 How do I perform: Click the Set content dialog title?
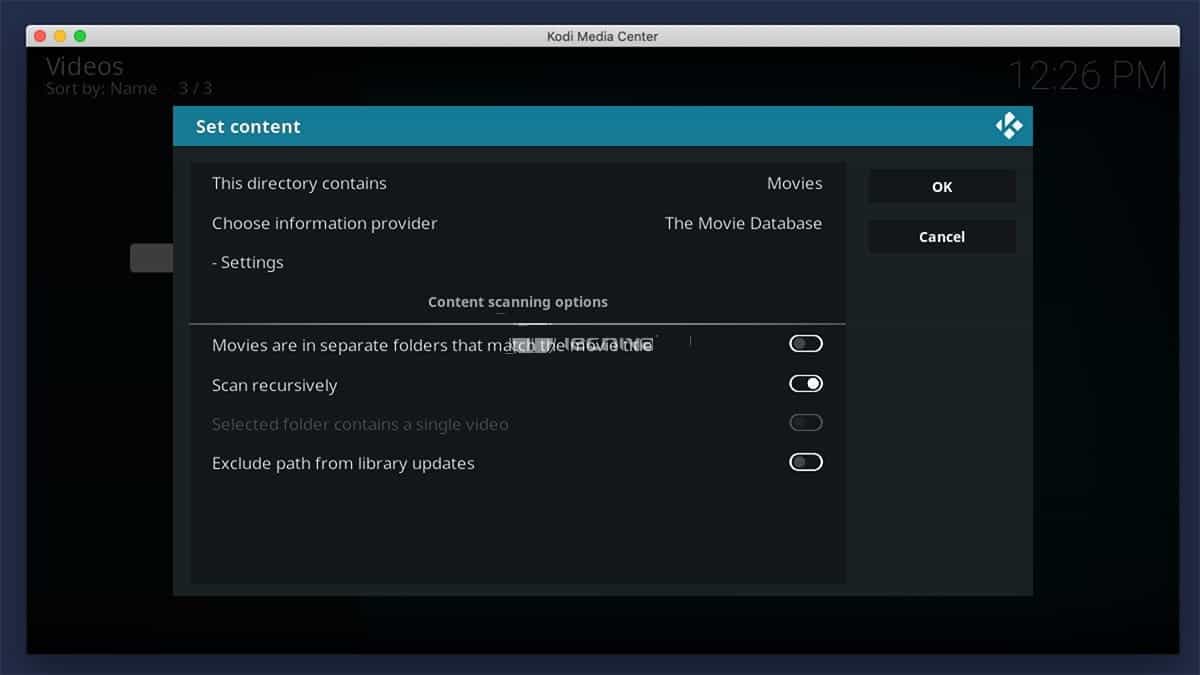248,127
